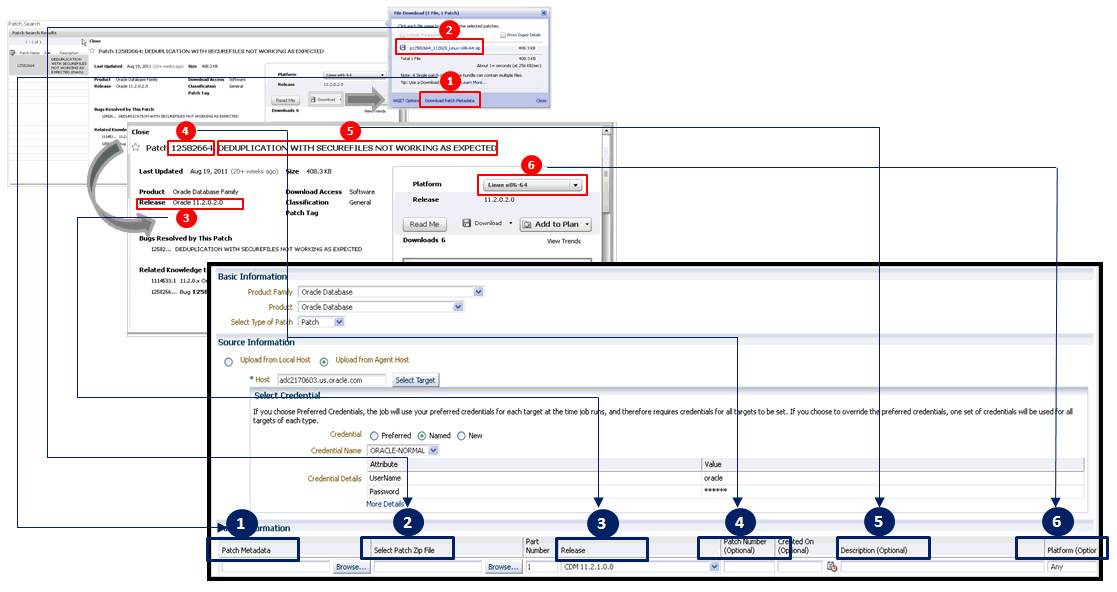
Task: Open the Product dropdown under Basic Information
Action: coord(380,307)
